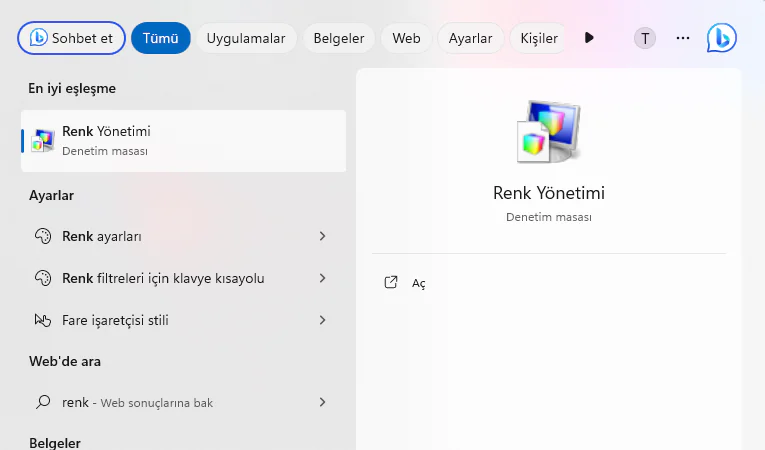Switch to the Belgeler filter tab
The image size is (765, 450).
point(339,38)
